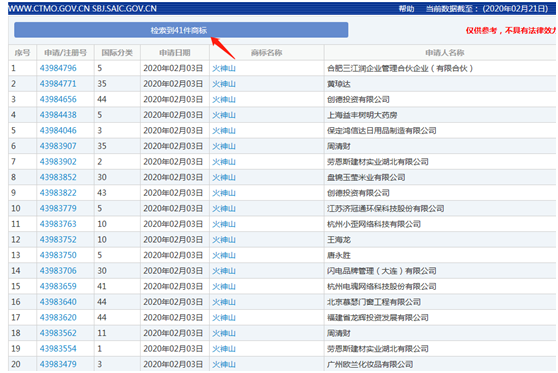
Task: Select applicant 杭州电魂网络科技股份有限公司
Action: point(381,286)
